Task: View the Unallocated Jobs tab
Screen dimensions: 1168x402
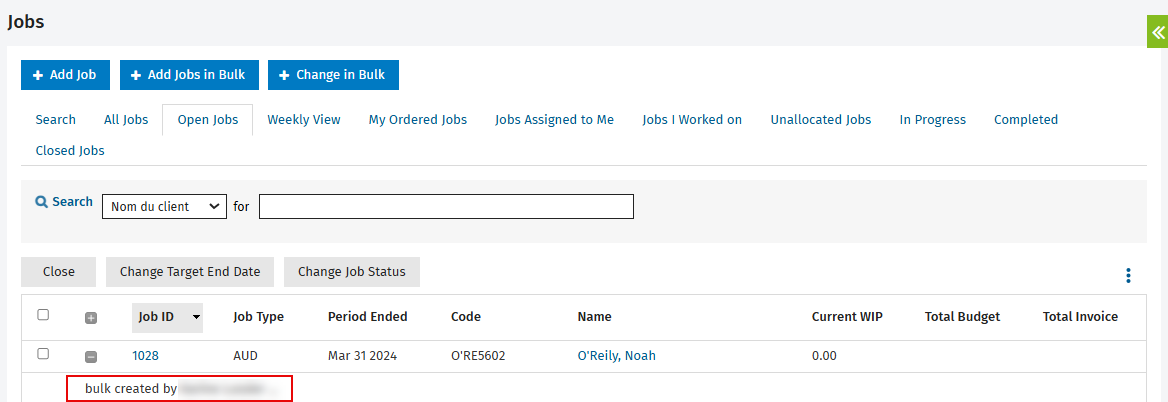Action: [x=821, y=120]
